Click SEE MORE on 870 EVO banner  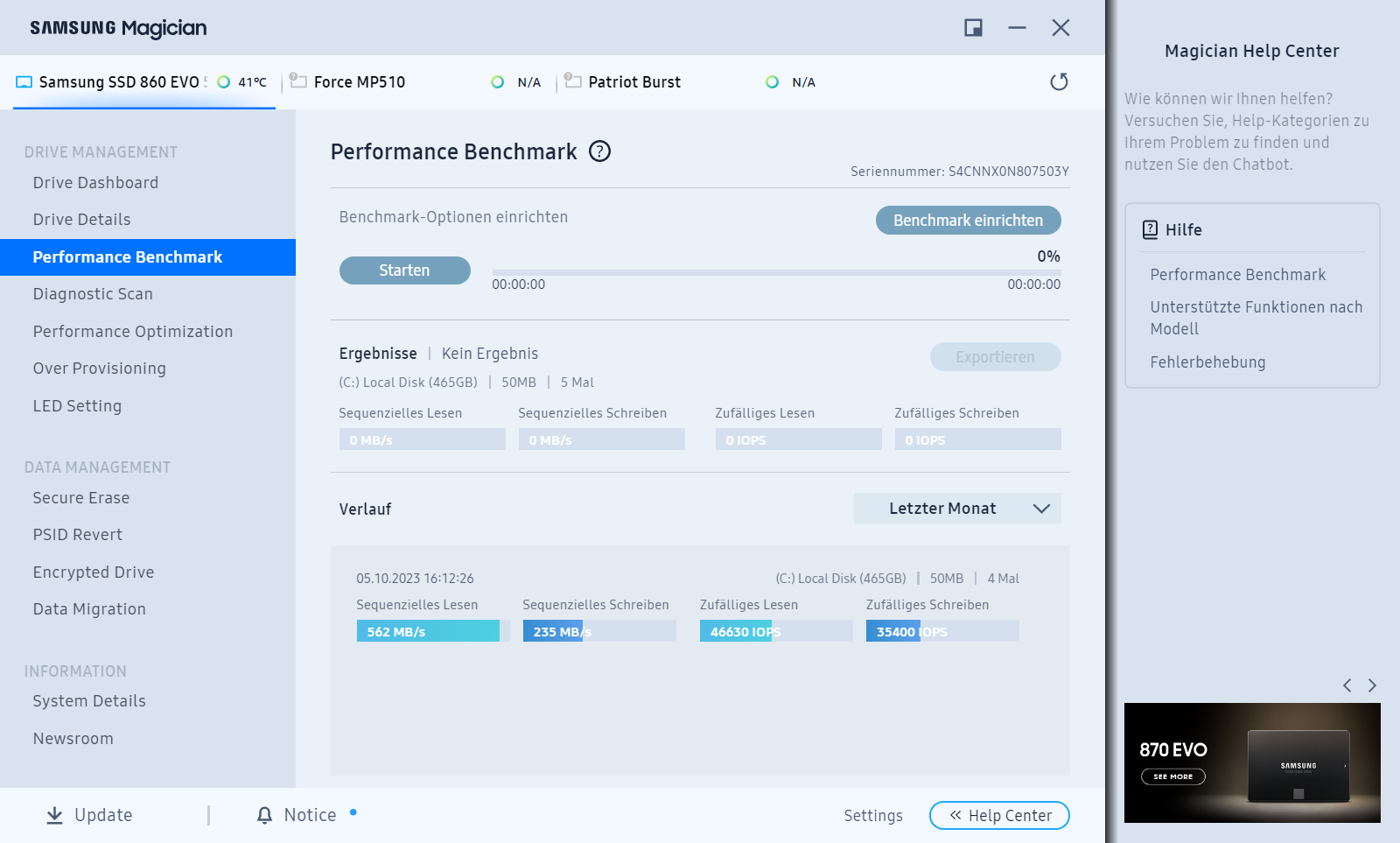coord(1173,776)
